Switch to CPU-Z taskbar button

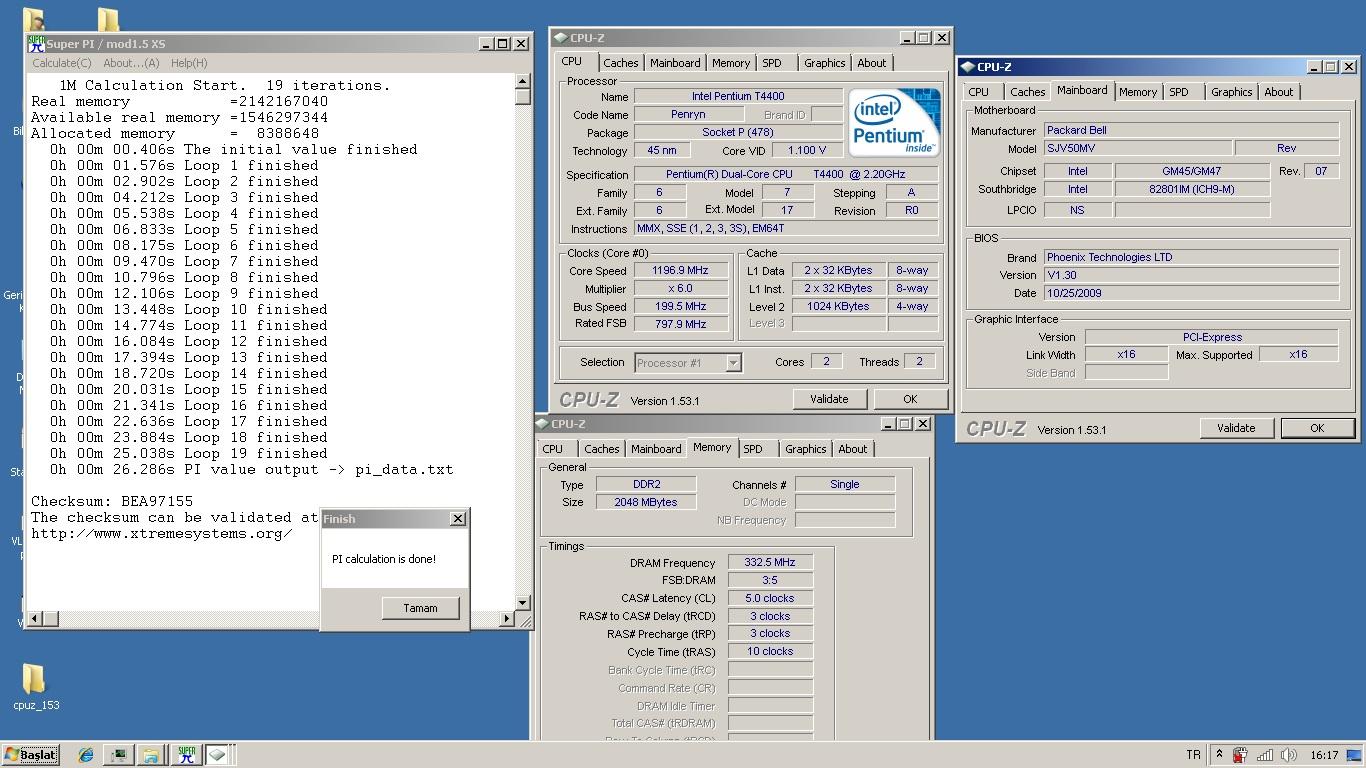[x=219, y=755]
